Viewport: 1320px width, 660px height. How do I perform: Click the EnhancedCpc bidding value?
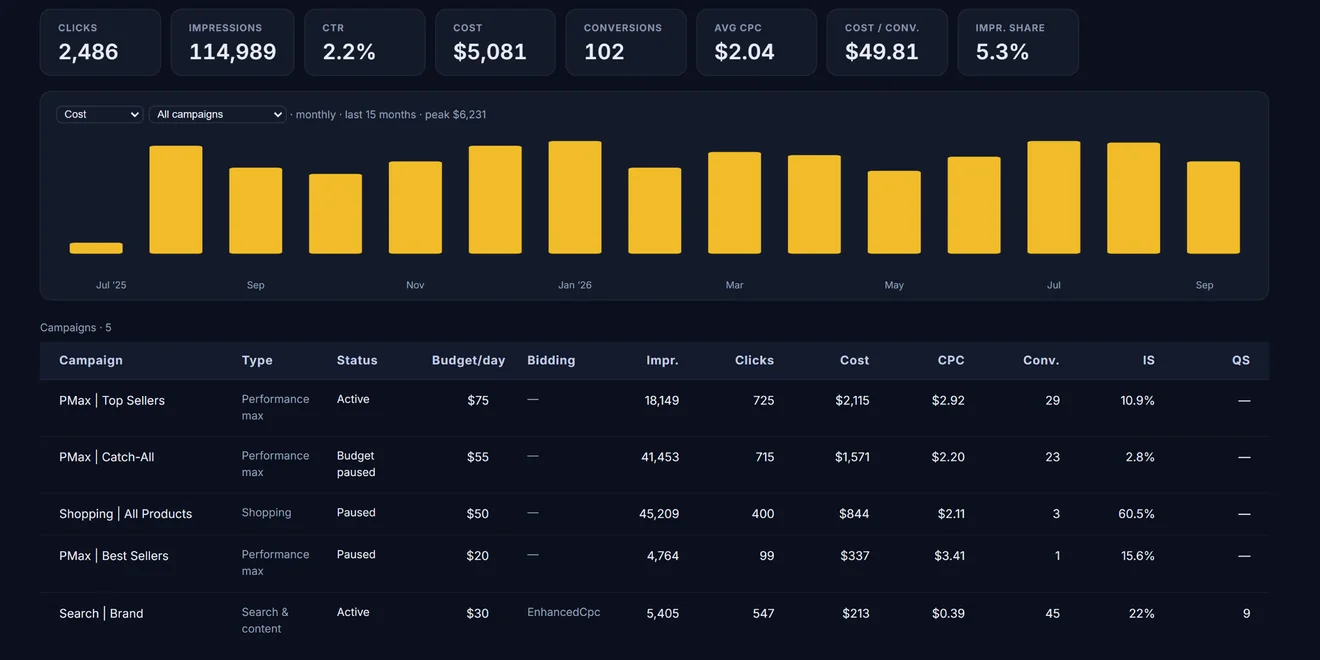tap(564, 612)
